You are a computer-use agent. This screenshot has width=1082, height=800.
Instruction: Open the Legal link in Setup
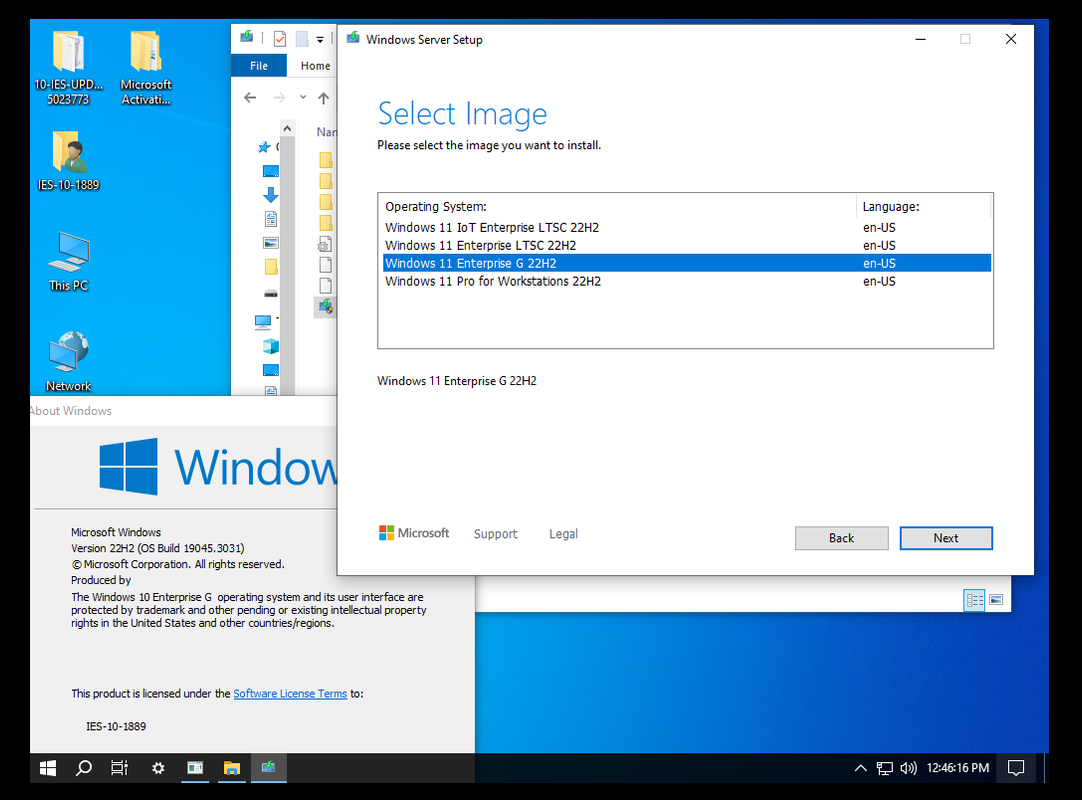pyautogui.click(x=563, y=534)
